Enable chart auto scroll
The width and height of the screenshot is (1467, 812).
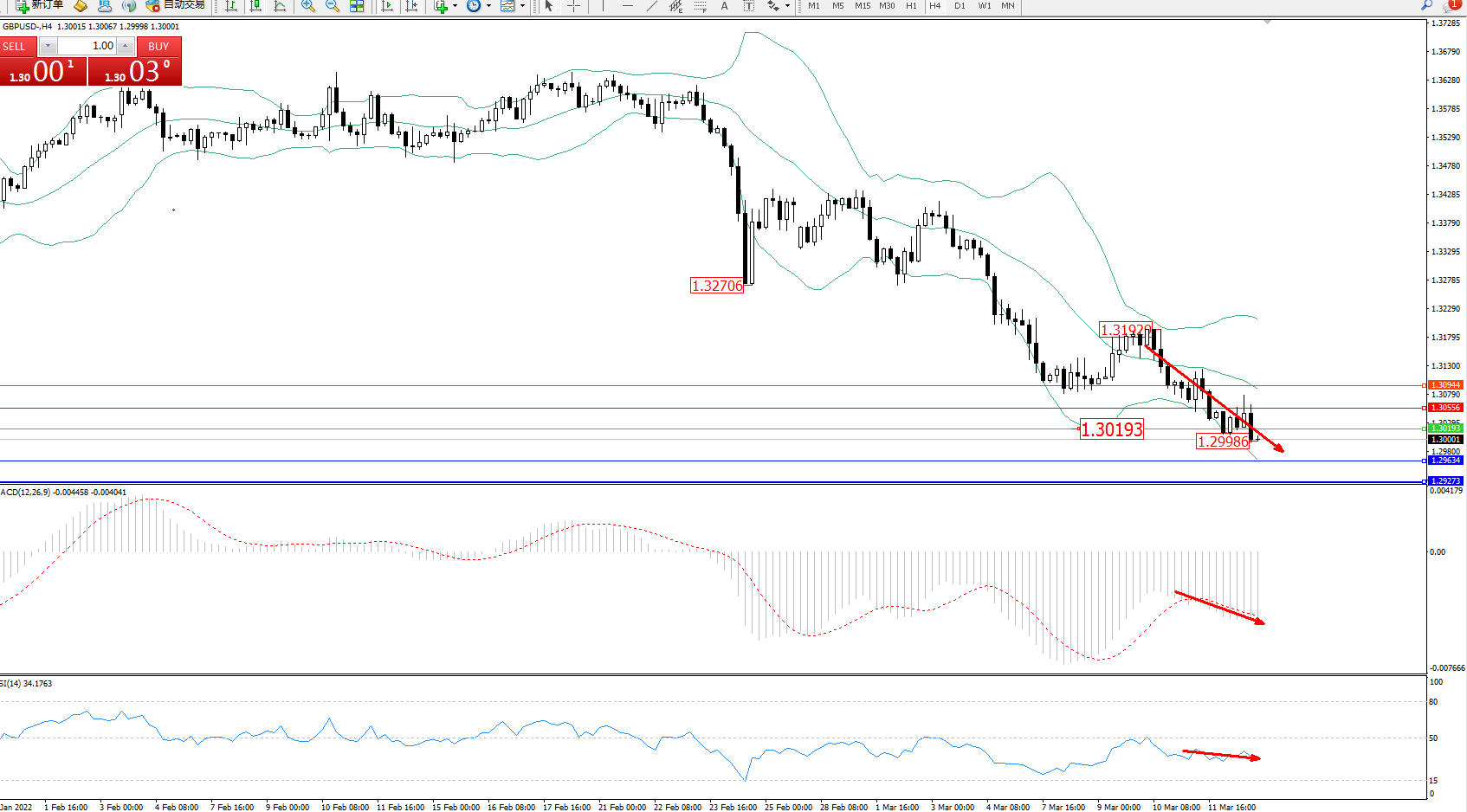tap(387, 6)
